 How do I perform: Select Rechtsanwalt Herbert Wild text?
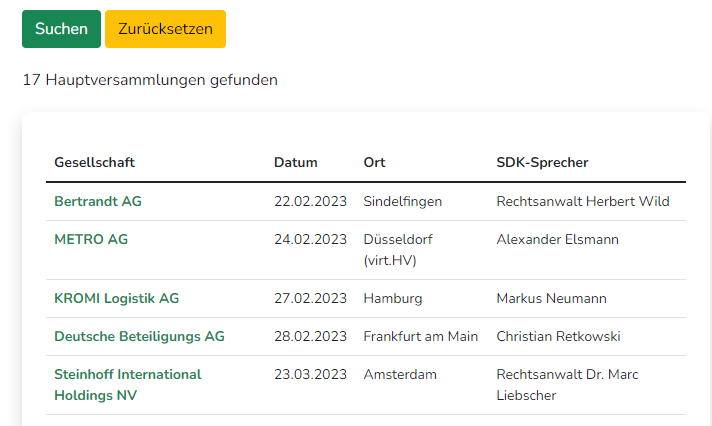pos(583,201)
